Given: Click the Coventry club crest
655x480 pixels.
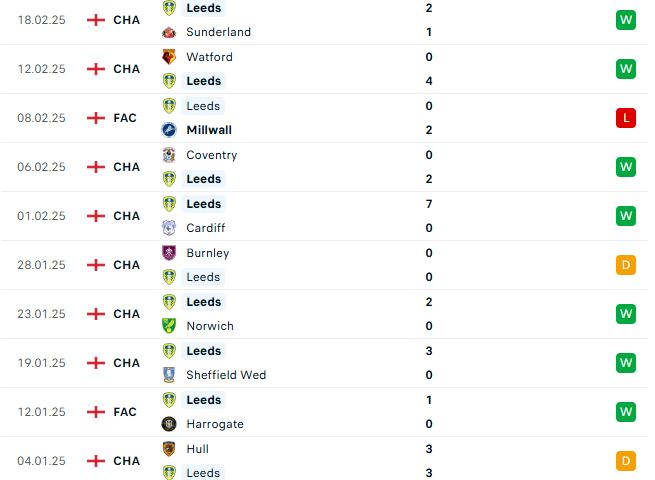Looking at the screenshot, I should (169, 155).
